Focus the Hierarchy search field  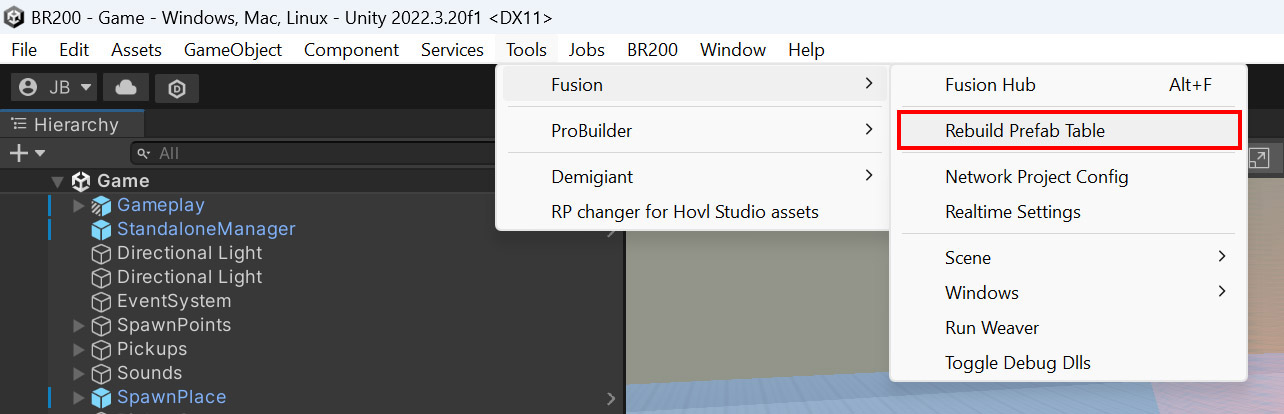[x=320, y=153]
